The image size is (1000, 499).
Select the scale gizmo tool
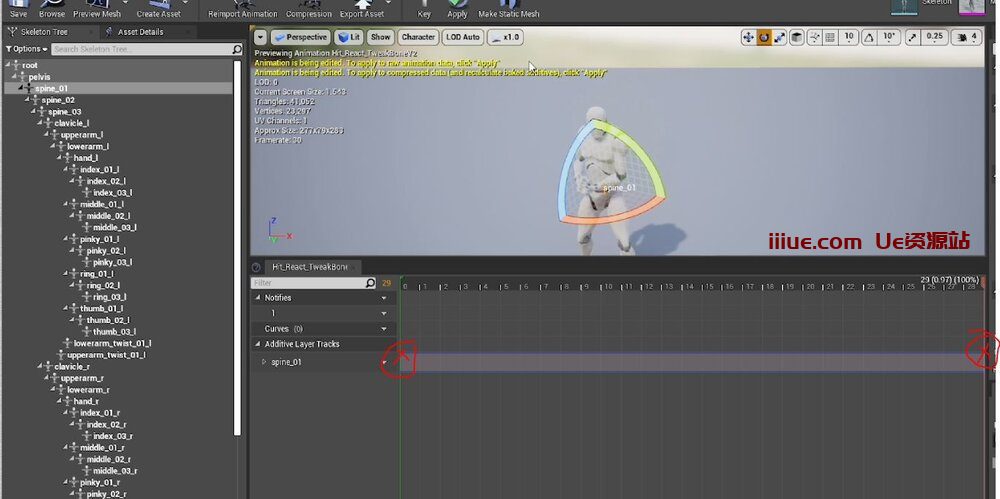(780, 37)
